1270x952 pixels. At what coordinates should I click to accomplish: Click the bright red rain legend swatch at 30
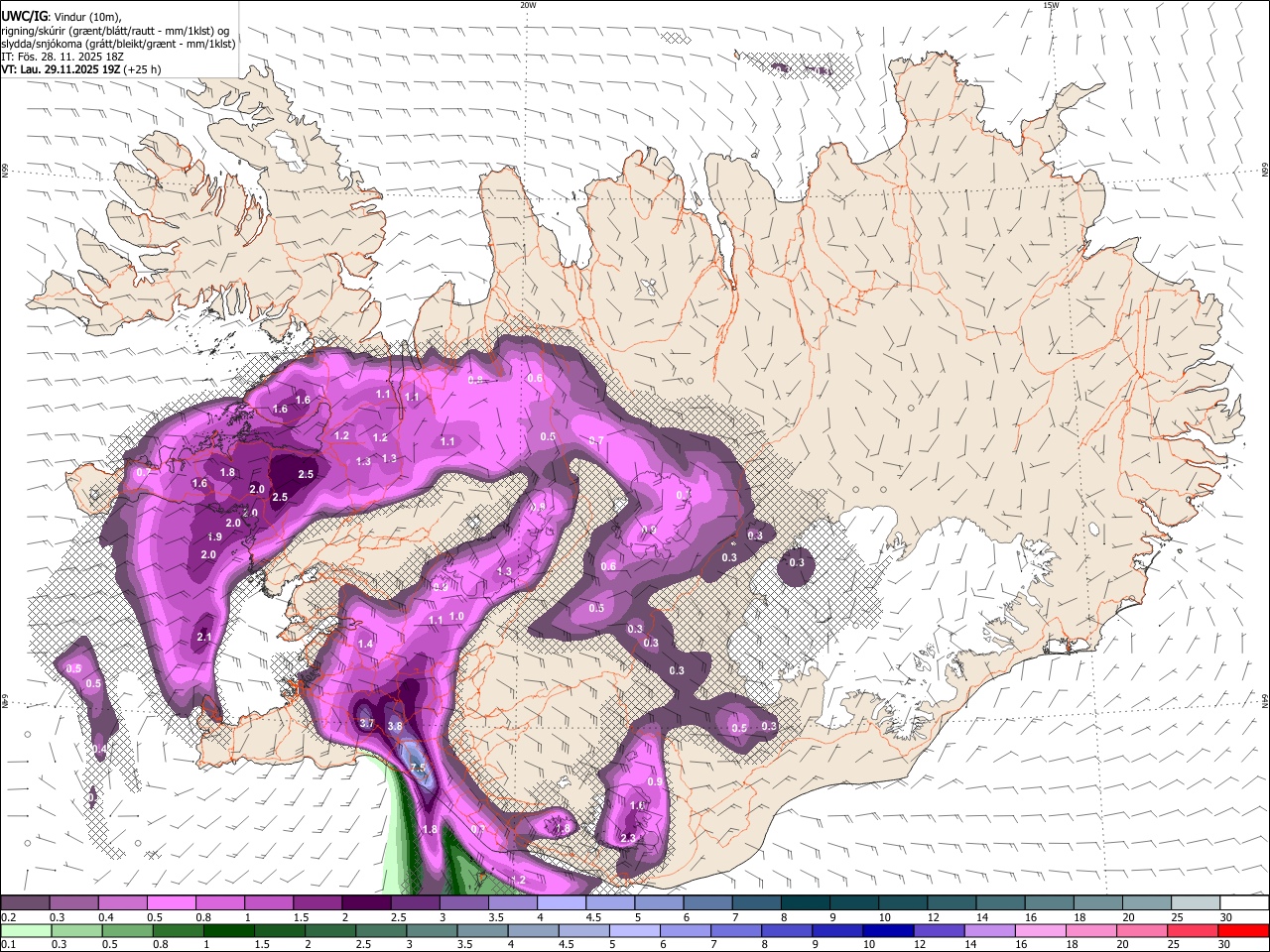(1242, 931)
